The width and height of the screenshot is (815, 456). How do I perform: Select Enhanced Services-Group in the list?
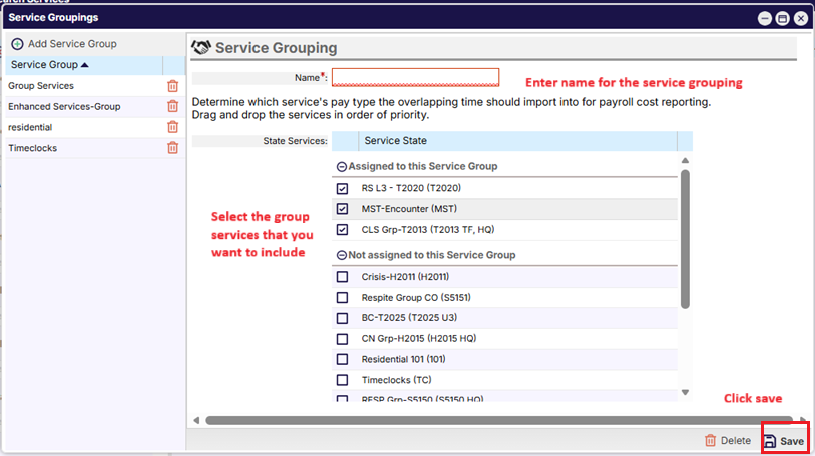(x=64, y=107)
